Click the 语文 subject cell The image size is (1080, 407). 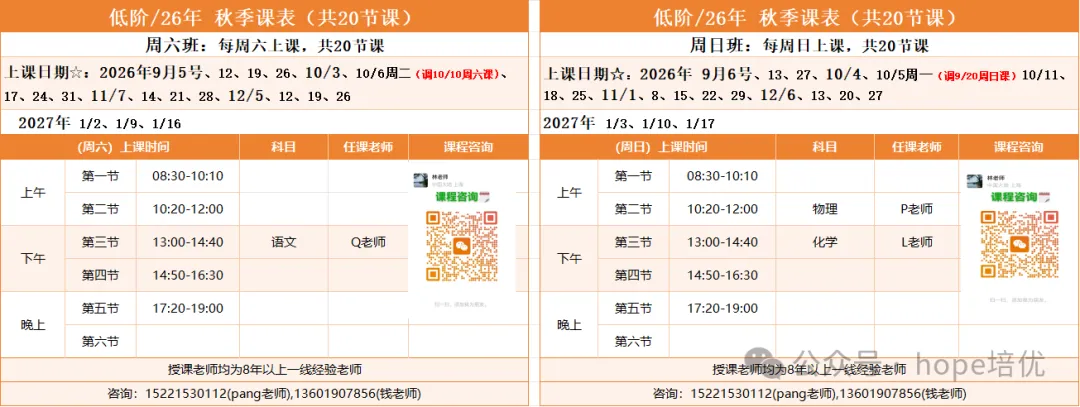point(284,242)
